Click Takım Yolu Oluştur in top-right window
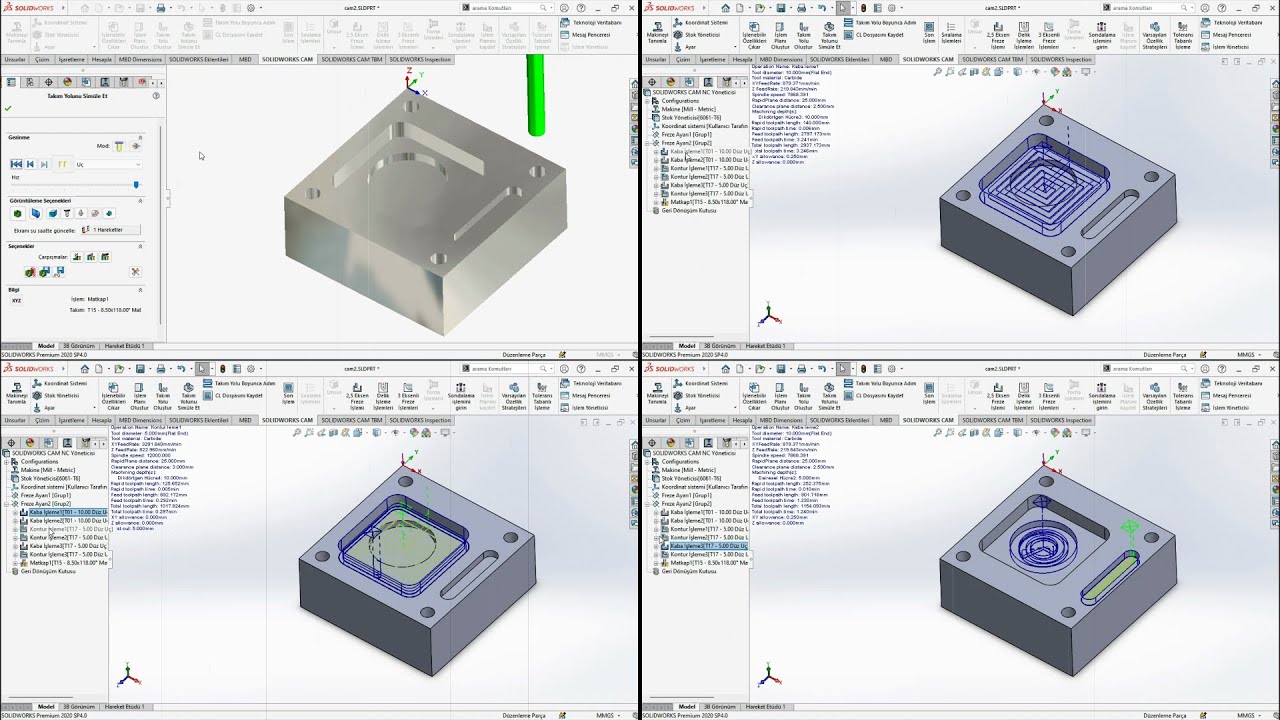 (x=804, y=34)
